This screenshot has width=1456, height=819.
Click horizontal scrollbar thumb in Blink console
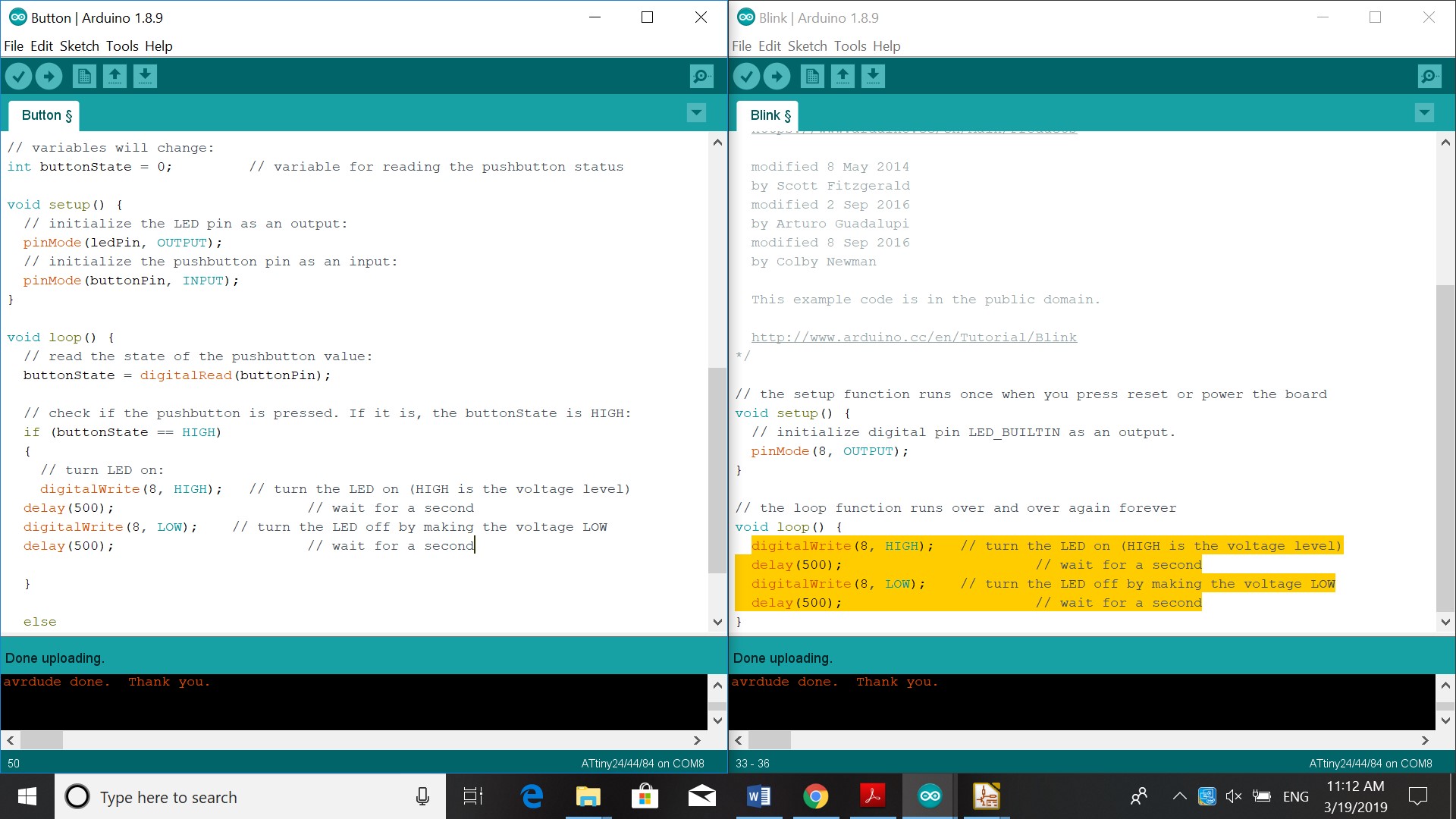click(x=770, y=740)
